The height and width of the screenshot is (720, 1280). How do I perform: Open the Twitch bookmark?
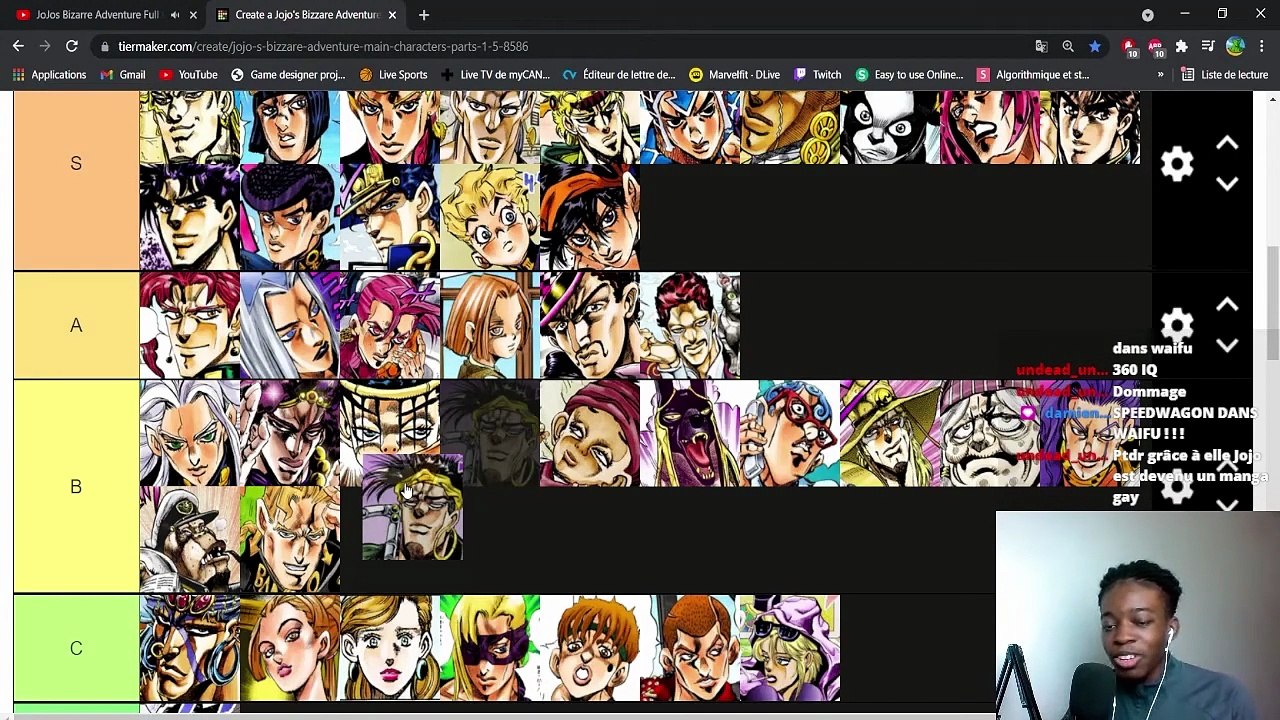817,75
